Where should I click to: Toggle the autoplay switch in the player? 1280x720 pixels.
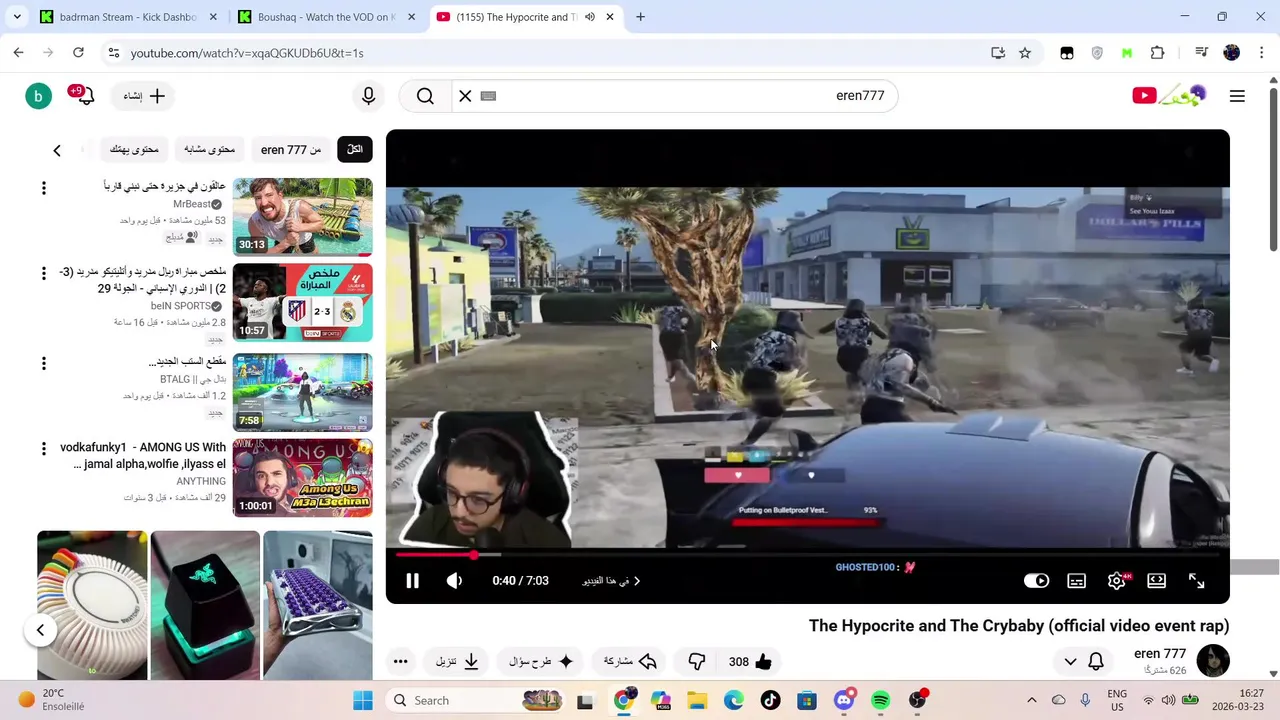click(1036, 581)
